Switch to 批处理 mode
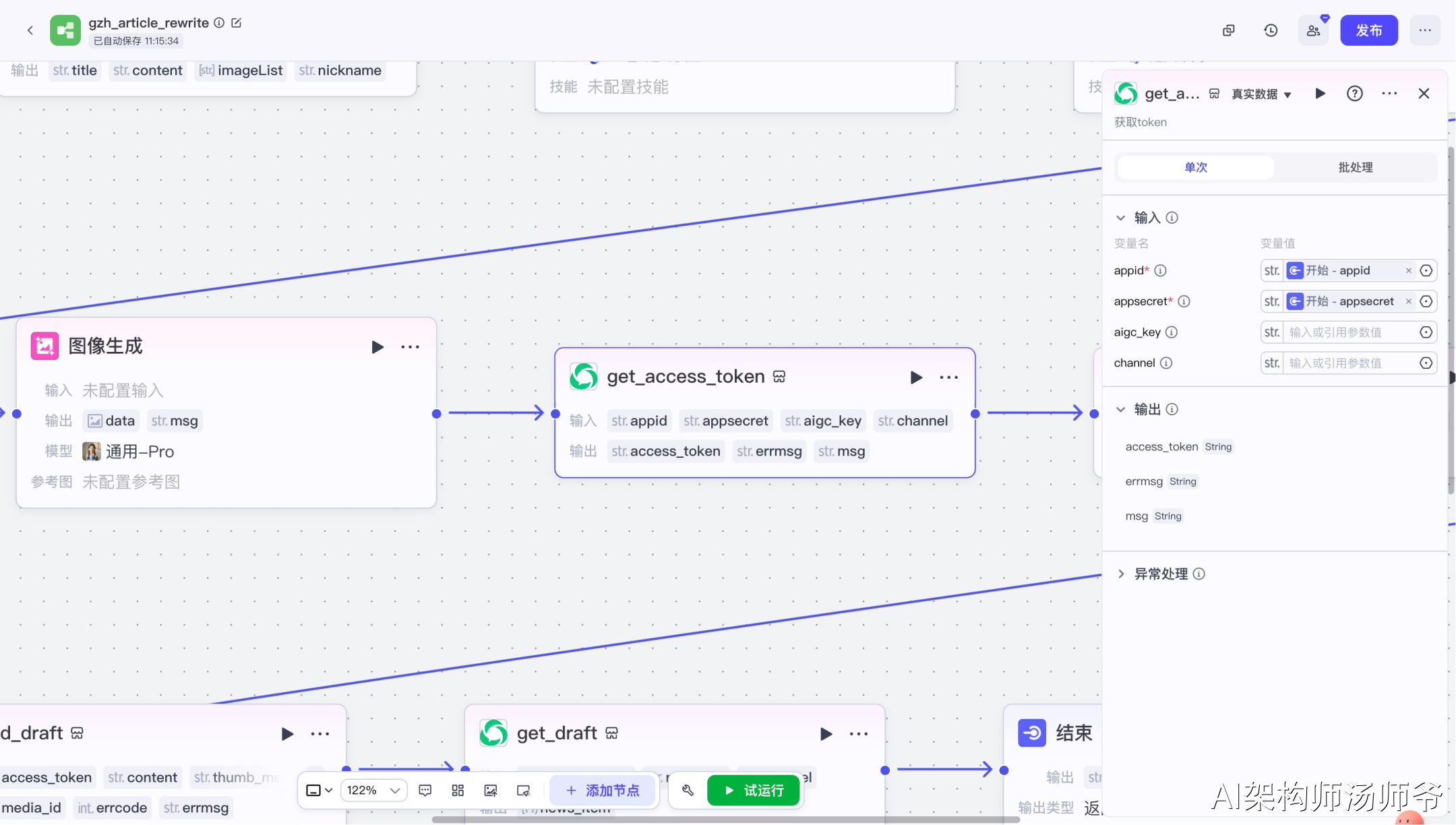The image size is (1456, 825). tap(1355, 167)
